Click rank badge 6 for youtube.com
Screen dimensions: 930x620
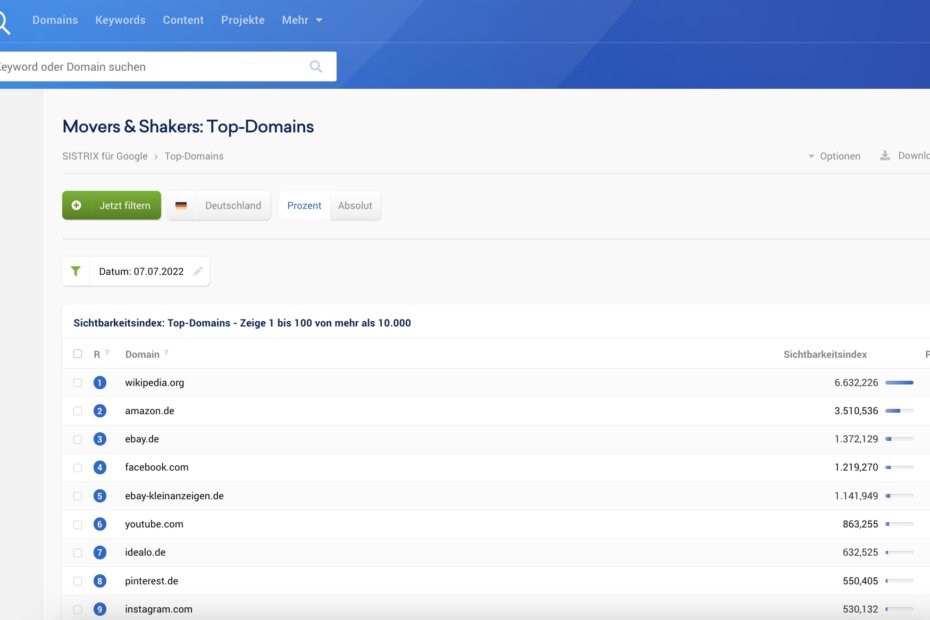[x=100, y=524]
